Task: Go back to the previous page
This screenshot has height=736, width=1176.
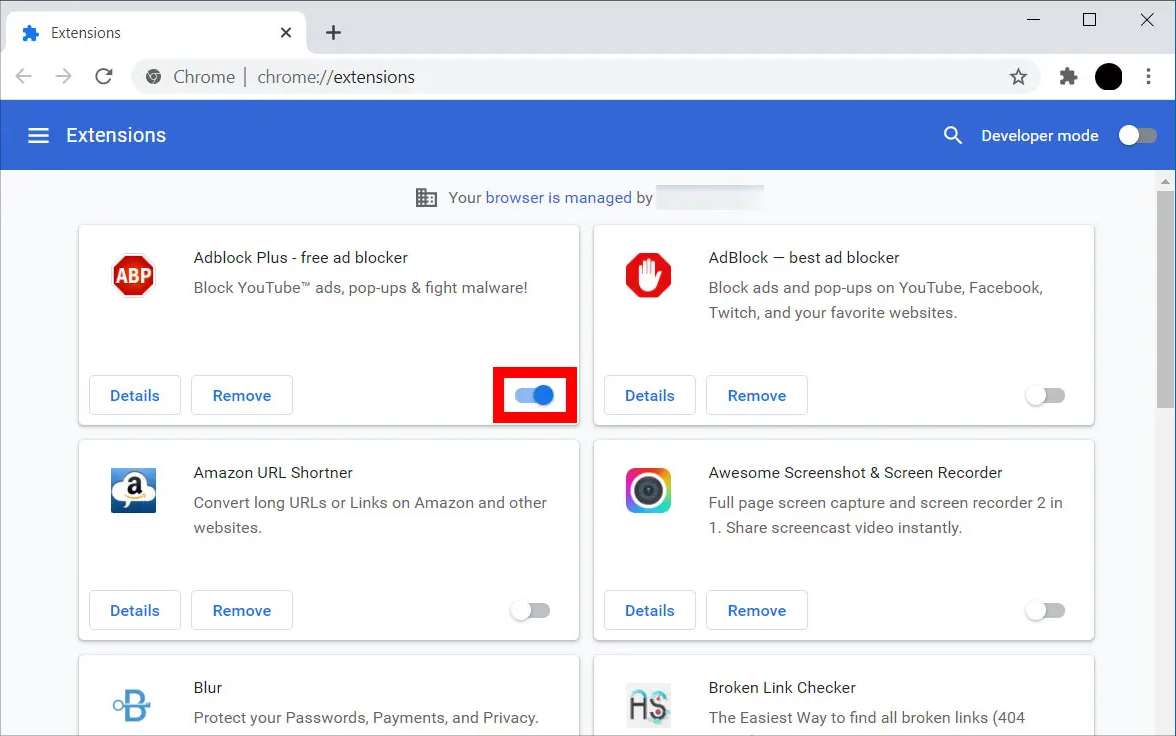Action: [24, 77]
